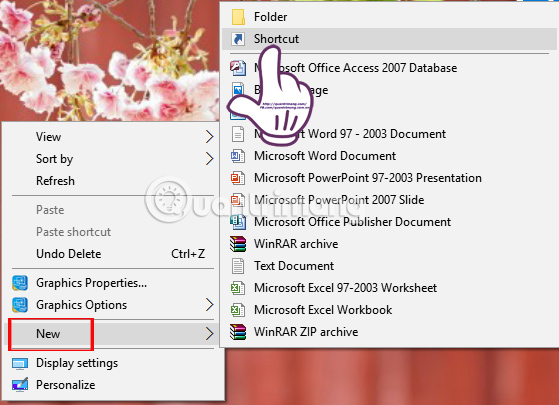The image size is (559, 405).
Task: Click the Graphics Options icon
Action: tap(20, 305)
